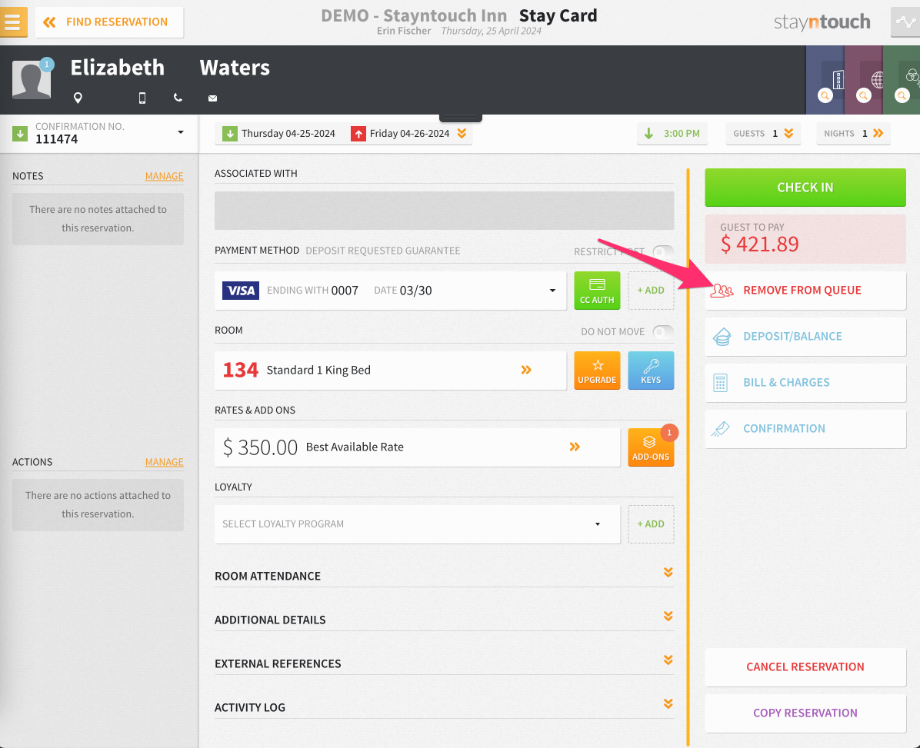Open Best Available Rate details arrows
The width and height of the screenshot is (920, 748).
575,447
